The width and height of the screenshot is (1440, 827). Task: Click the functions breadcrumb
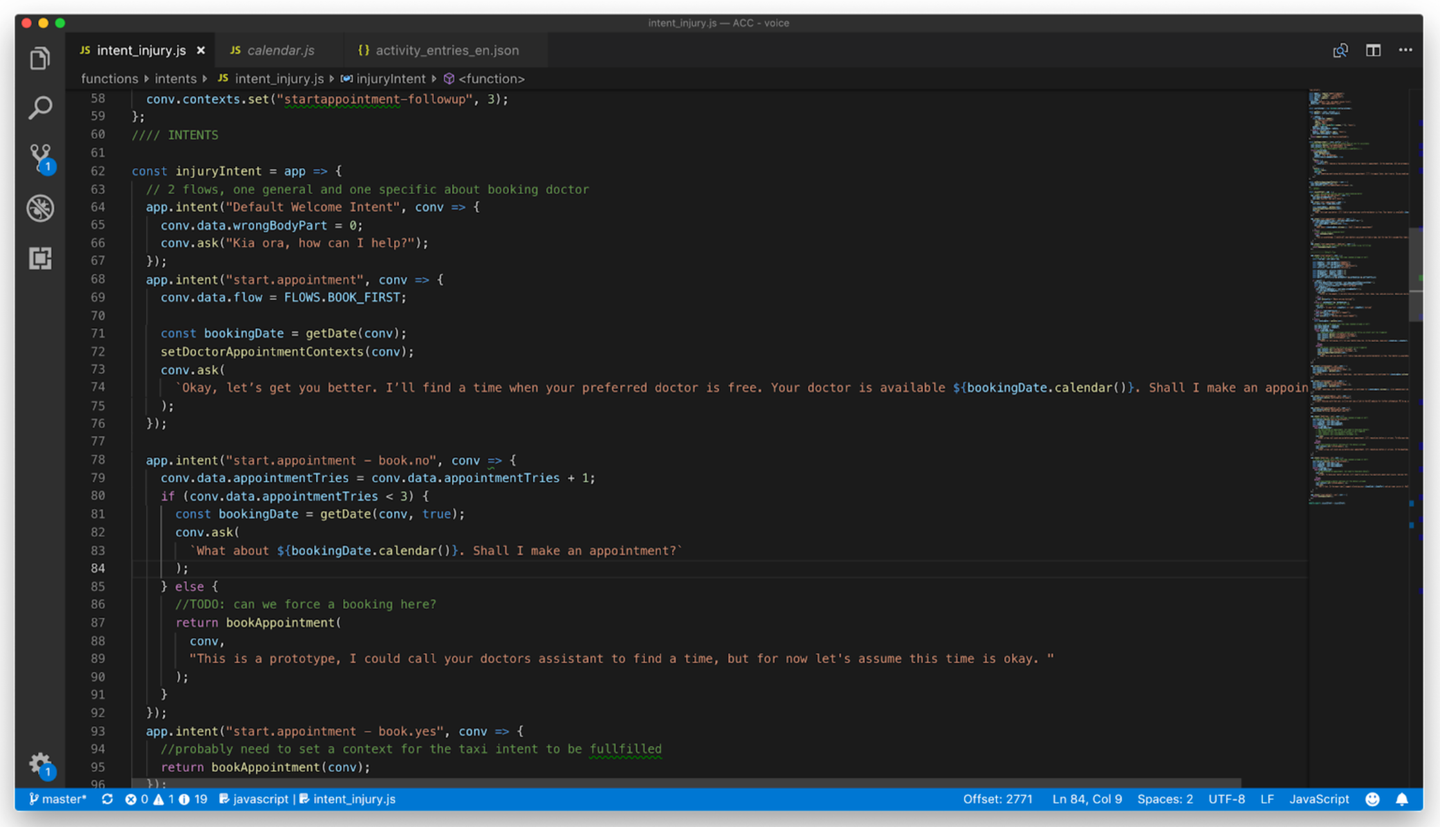point(109,78)
